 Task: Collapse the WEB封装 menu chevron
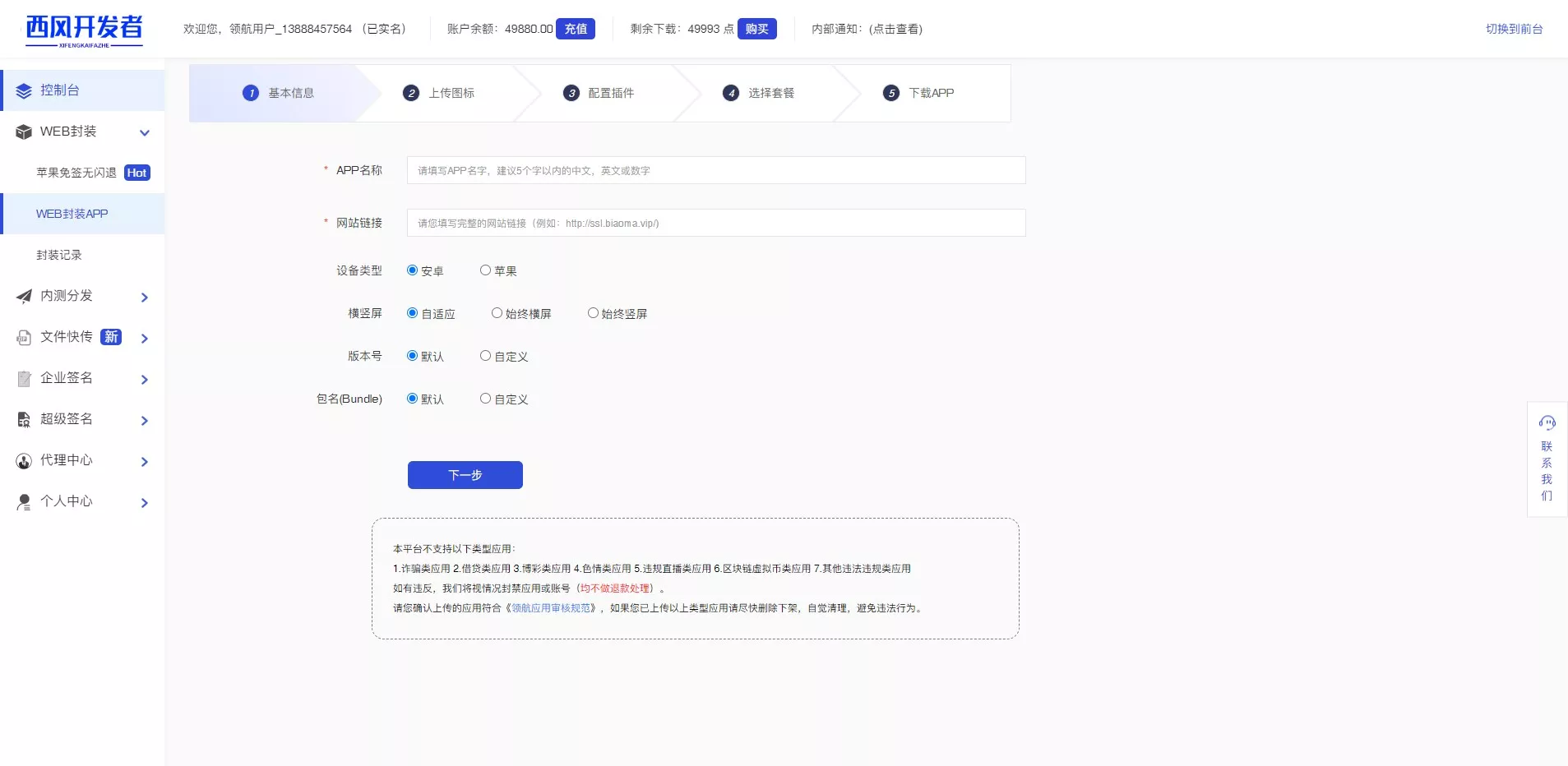point(145,132)
